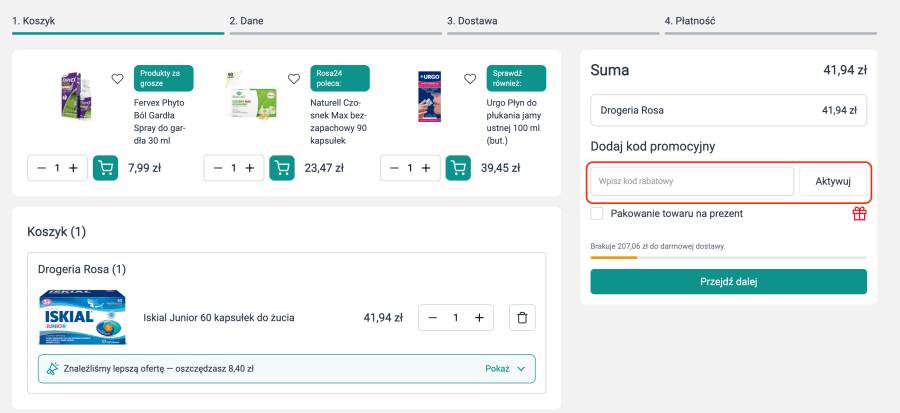
Task: Delete Iskial Junior using trash icon
Action: (522, 318)
